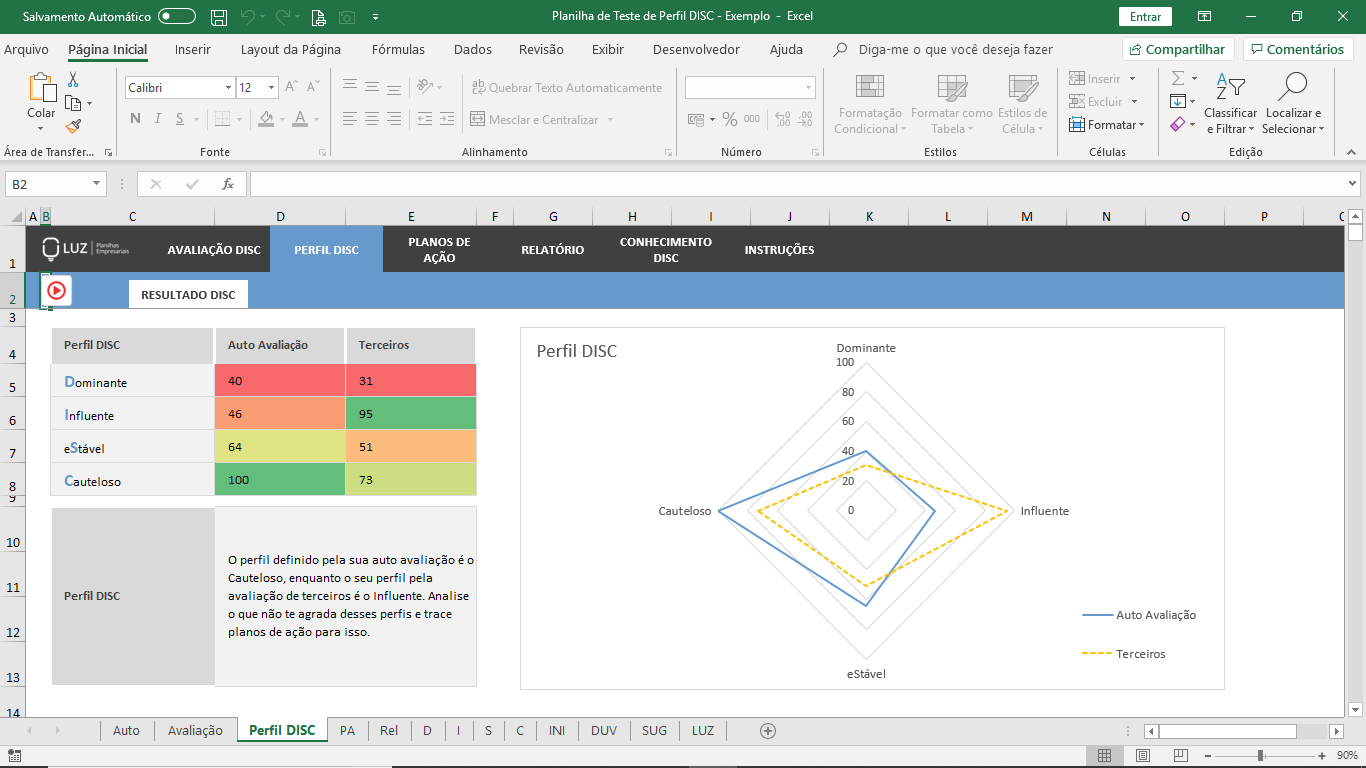Open the font size dropdown
This screenshot has height=768, width=1366.
tap(271, 88)
